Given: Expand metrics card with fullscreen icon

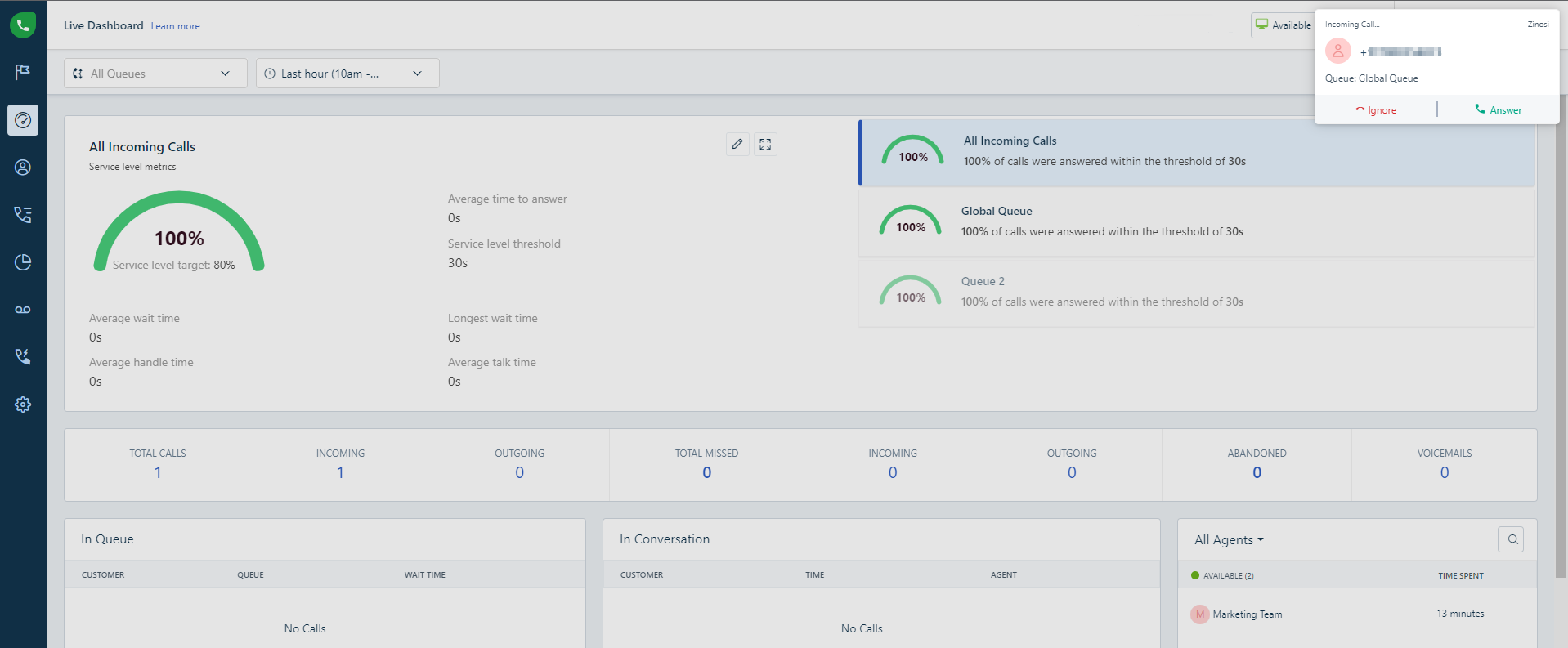Looking at the screenshot, I should [765, 144].
